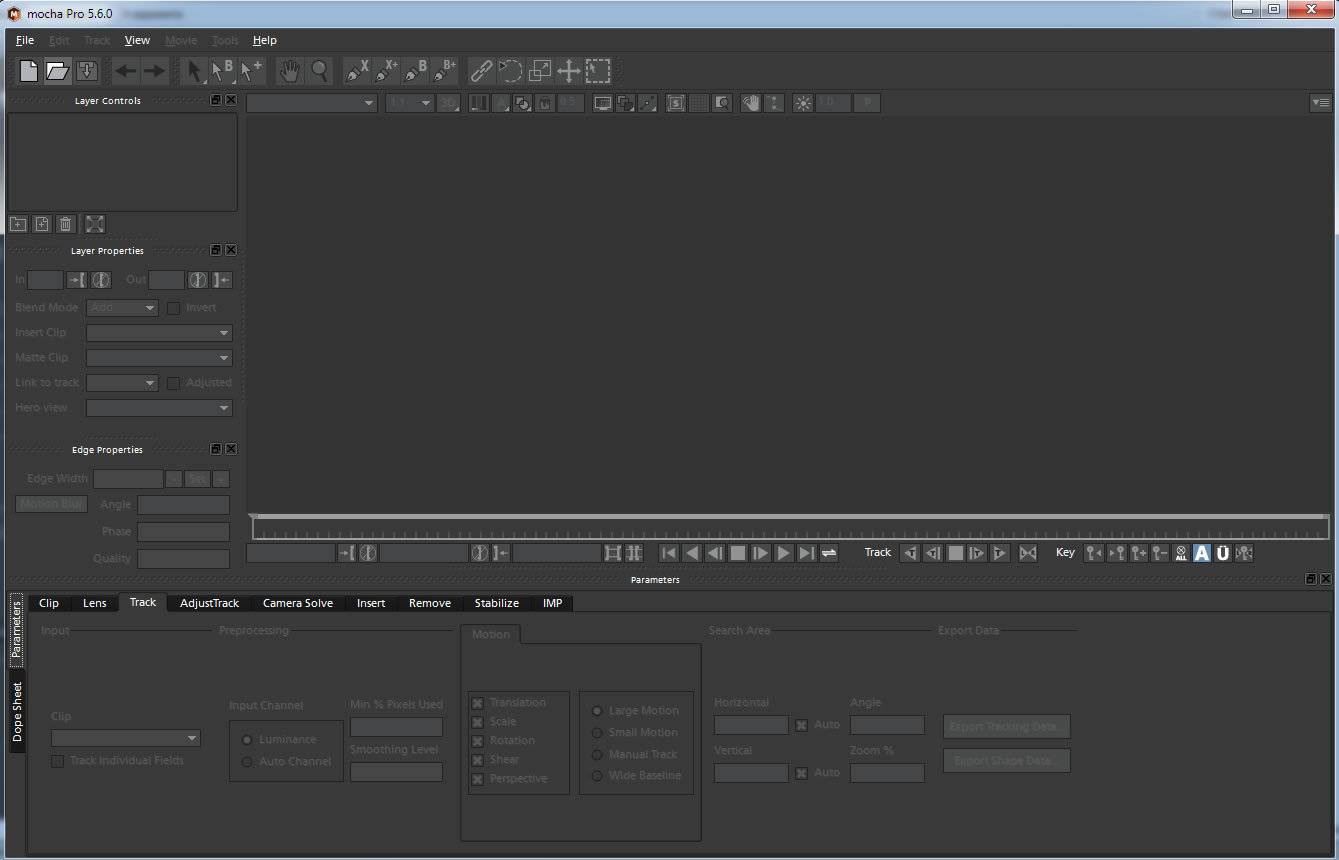This screenshot has height=860, width=1339.
Task: Select the Zoom magnifier tool
Action: 319,71
